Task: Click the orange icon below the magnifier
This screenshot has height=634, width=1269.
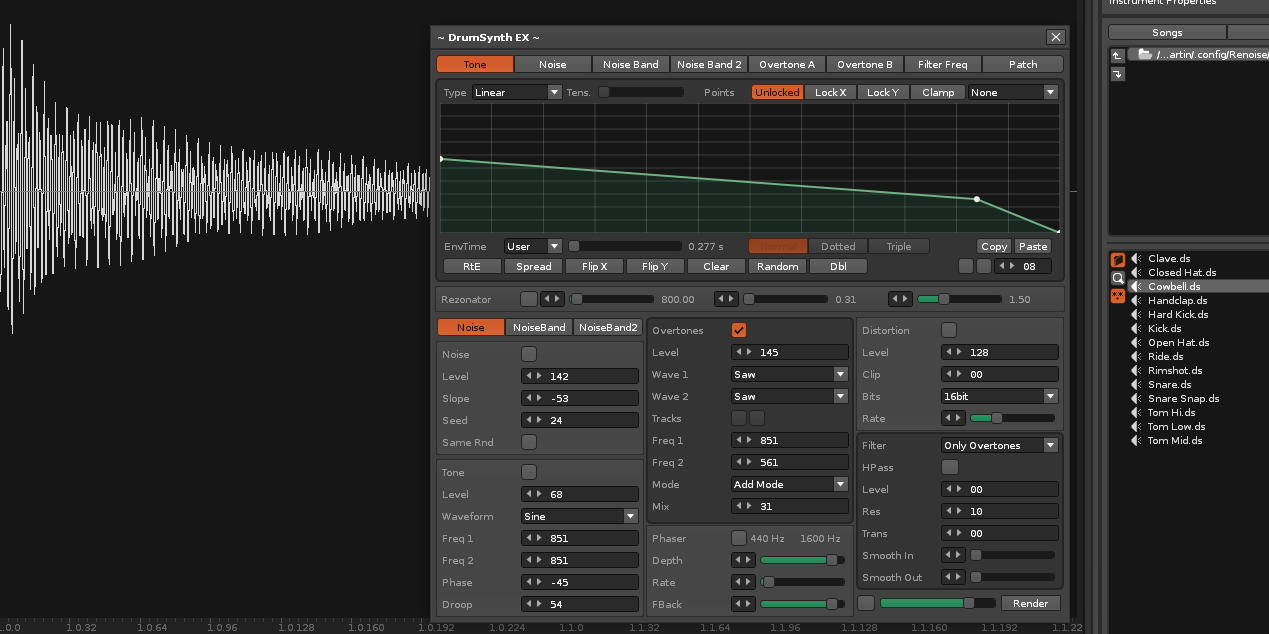Action: pos(1118,296)
